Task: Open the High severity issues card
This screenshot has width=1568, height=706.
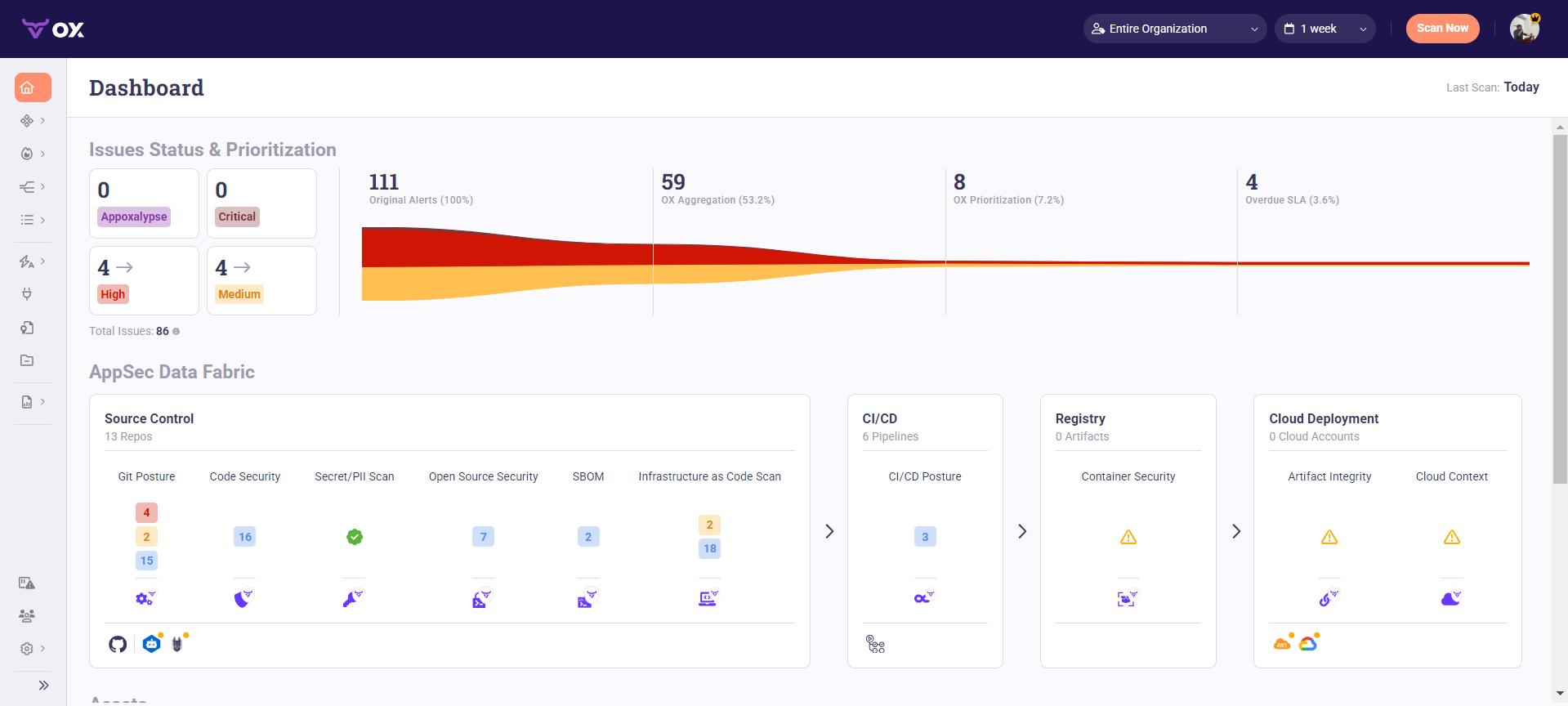Action: (x=144, y=280)
